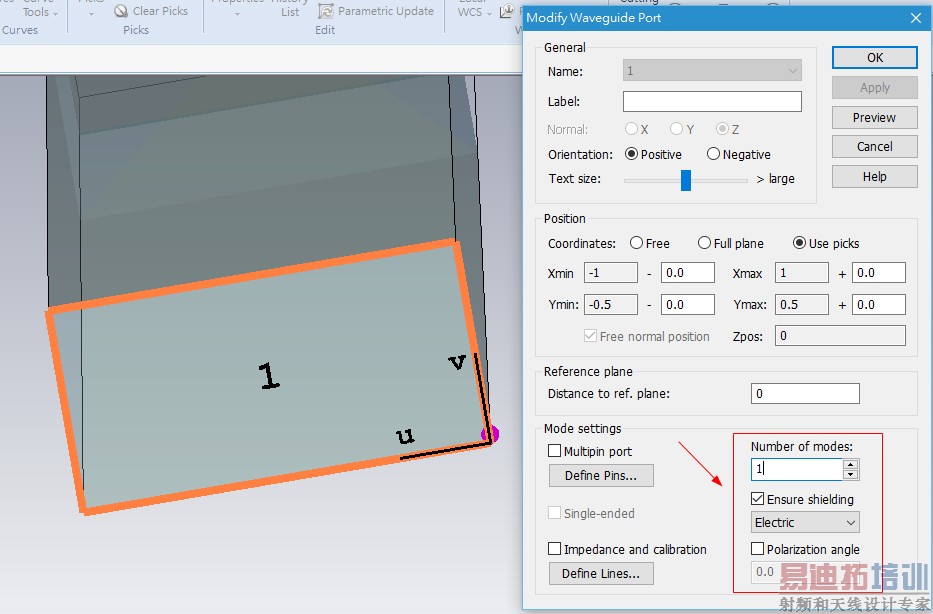Click the Zpos input field
This screenshot has height=614, width=933.
[840, 336]
